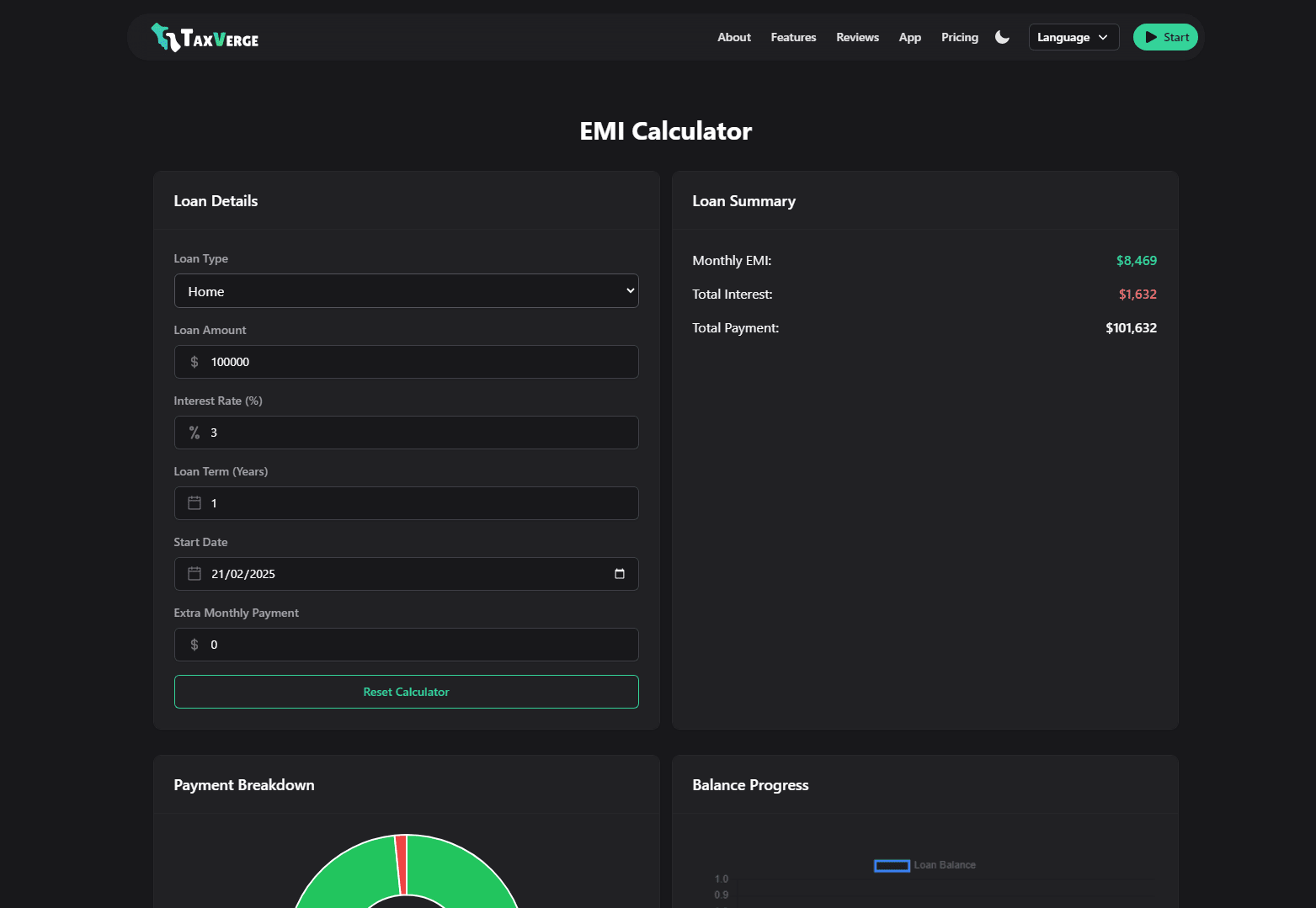Open the About menu item

[733, 37]
